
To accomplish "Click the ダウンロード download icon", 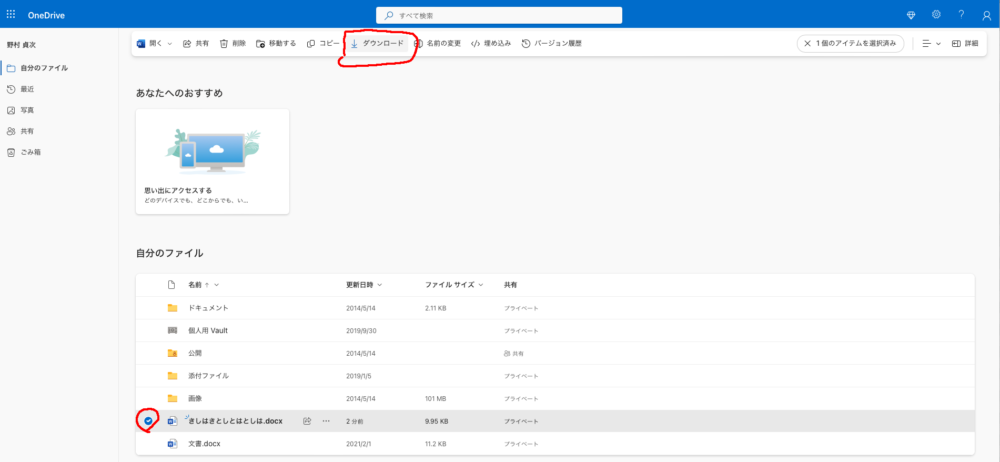I will [354, 44].
